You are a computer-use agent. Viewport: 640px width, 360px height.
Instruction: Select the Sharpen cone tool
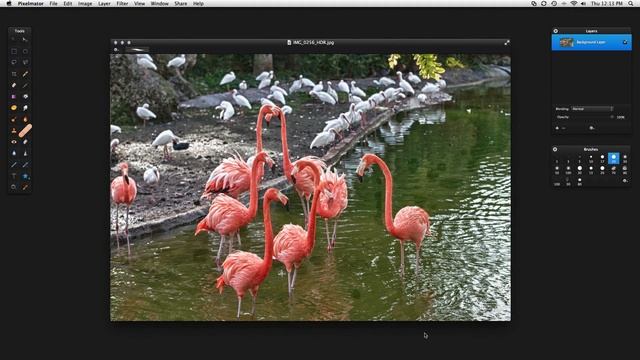tap(25, 153)
